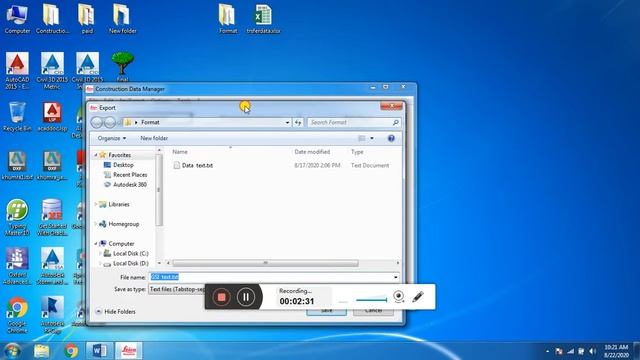Launch Civil 3D 2015 Metric shortcut

52,70
